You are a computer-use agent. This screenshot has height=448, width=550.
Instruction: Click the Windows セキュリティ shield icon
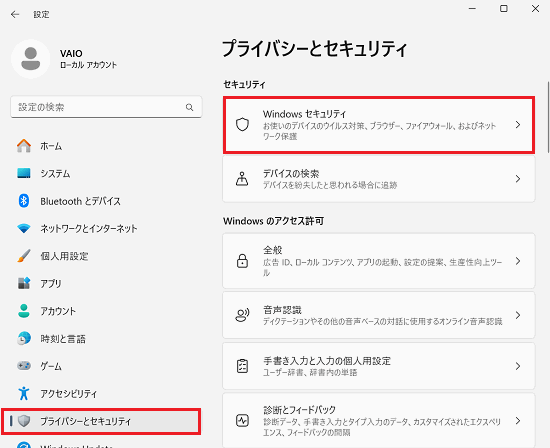pyautogui.click(x=242, y=125)
